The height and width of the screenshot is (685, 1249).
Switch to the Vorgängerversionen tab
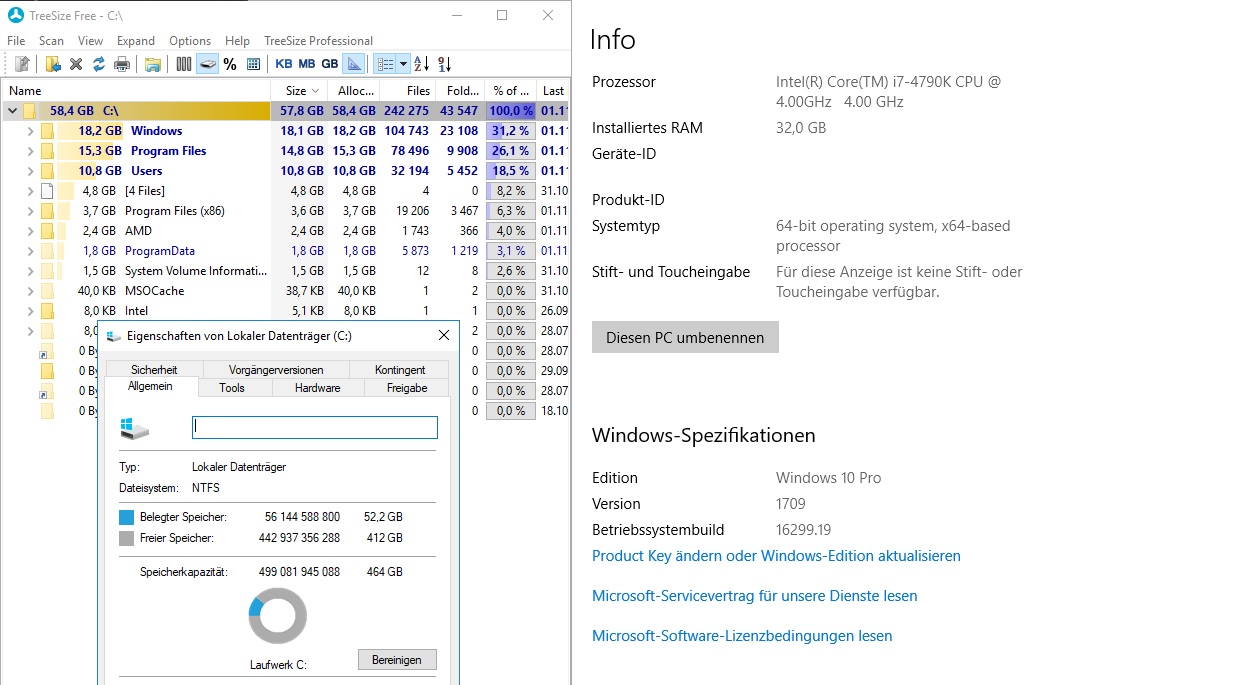coord(276,370)
